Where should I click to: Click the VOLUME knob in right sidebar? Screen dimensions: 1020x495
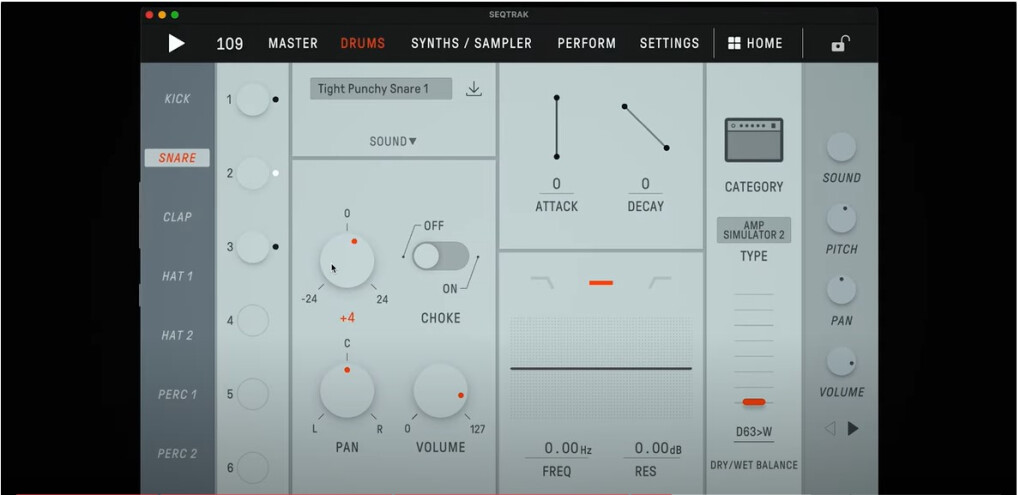(x=841, y=362)
